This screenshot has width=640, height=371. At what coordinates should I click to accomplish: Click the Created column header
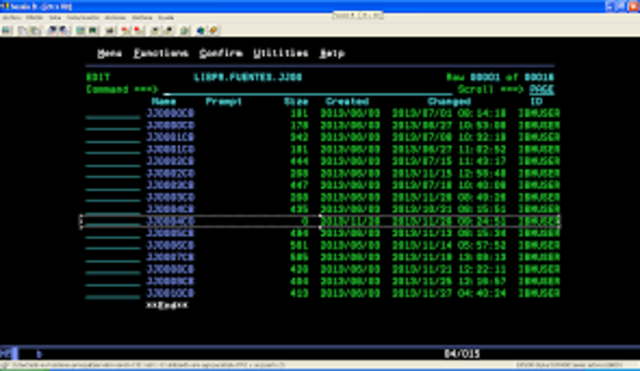tap(347, 102)
